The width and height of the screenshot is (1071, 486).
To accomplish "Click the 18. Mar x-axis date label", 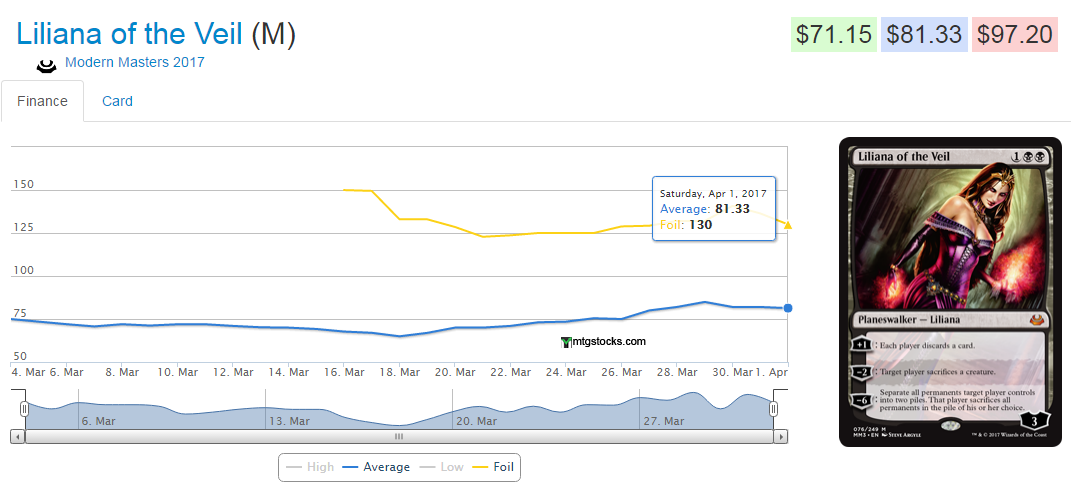I will coord(400,372).
